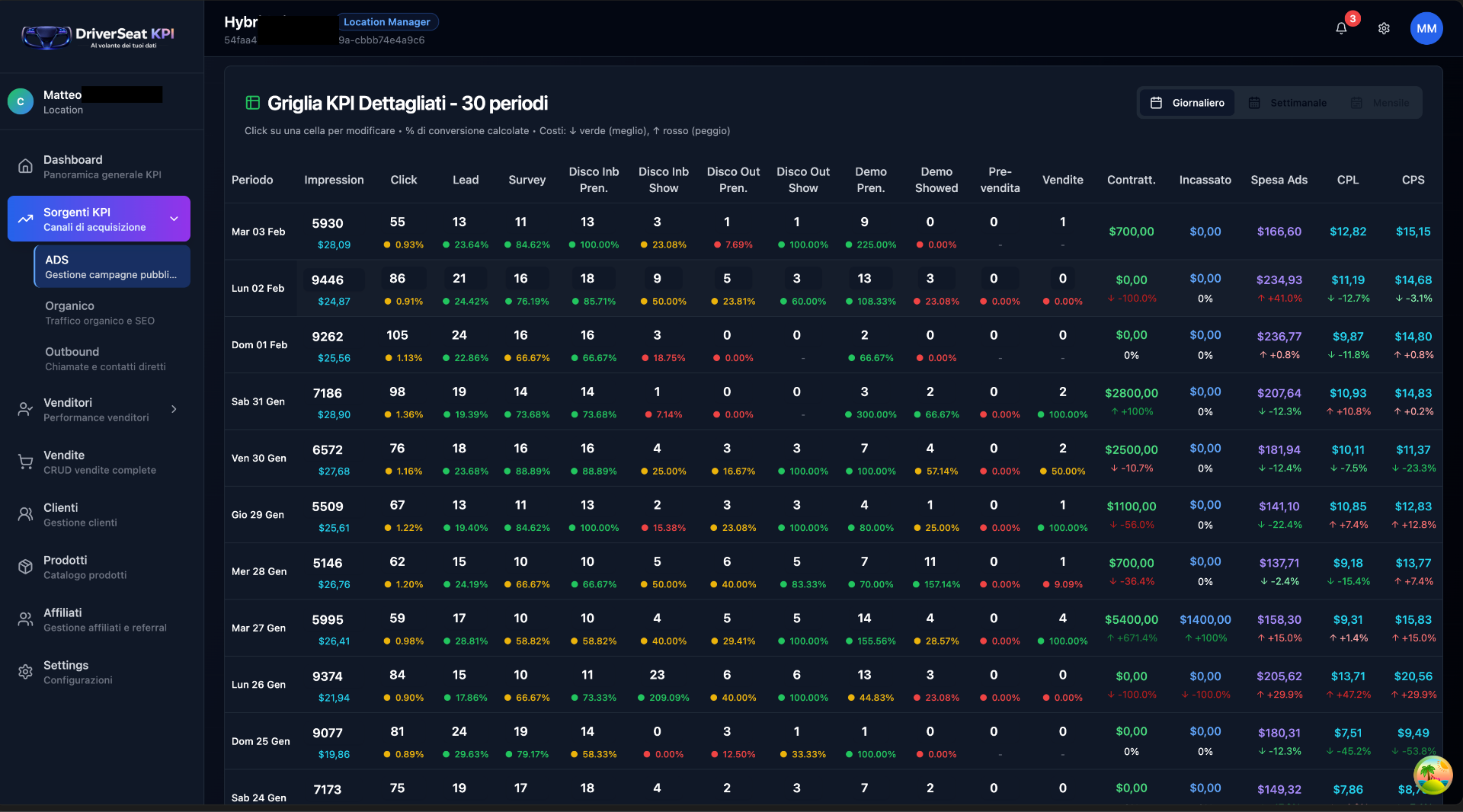Switch to the Settimanale view tab

[x=1288, y=102]
